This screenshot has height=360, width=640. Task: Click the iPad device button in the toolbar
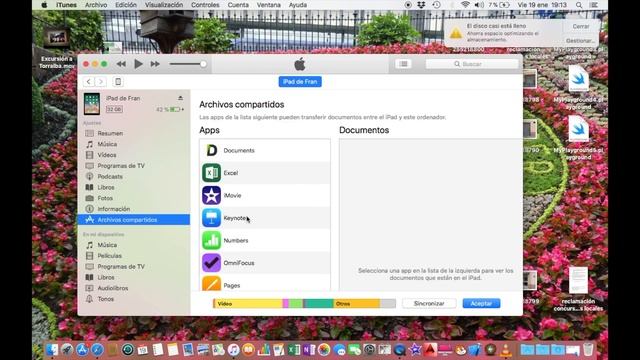point(118,82)
